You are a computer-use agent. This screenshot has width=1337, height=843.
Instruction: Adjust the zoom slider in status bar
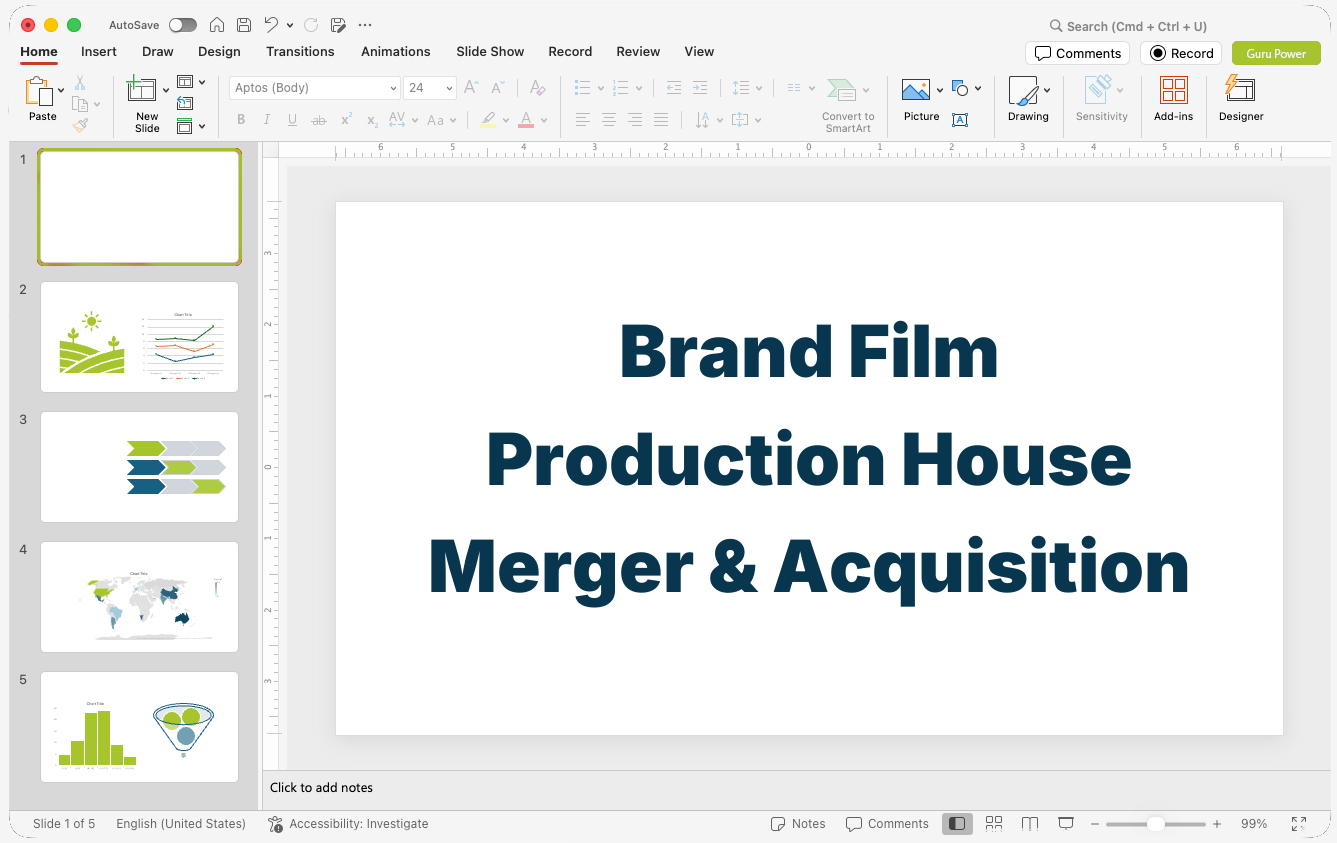pyautogui.click(x=1156, y=824)
